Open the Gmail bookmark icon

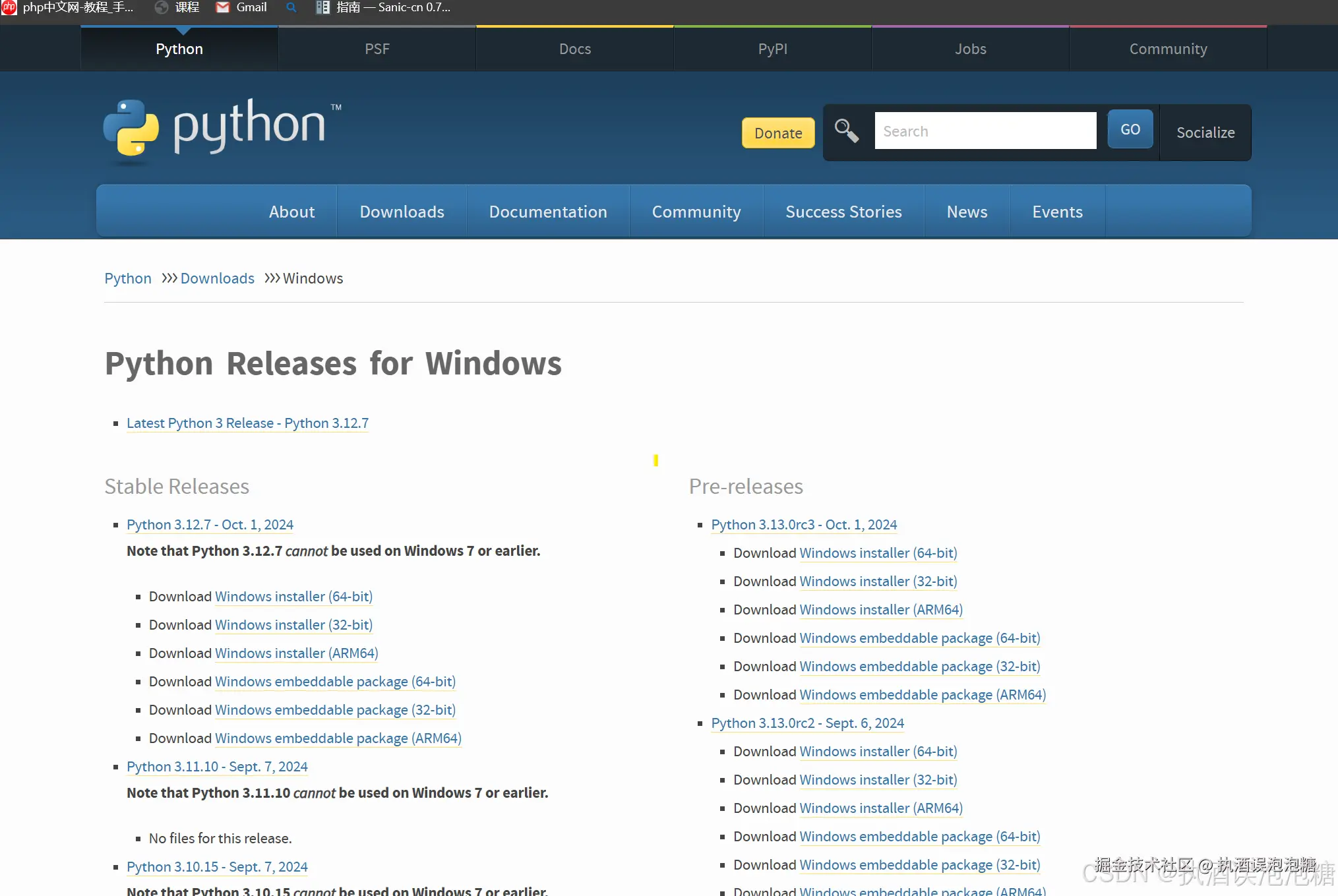point(223,7)
